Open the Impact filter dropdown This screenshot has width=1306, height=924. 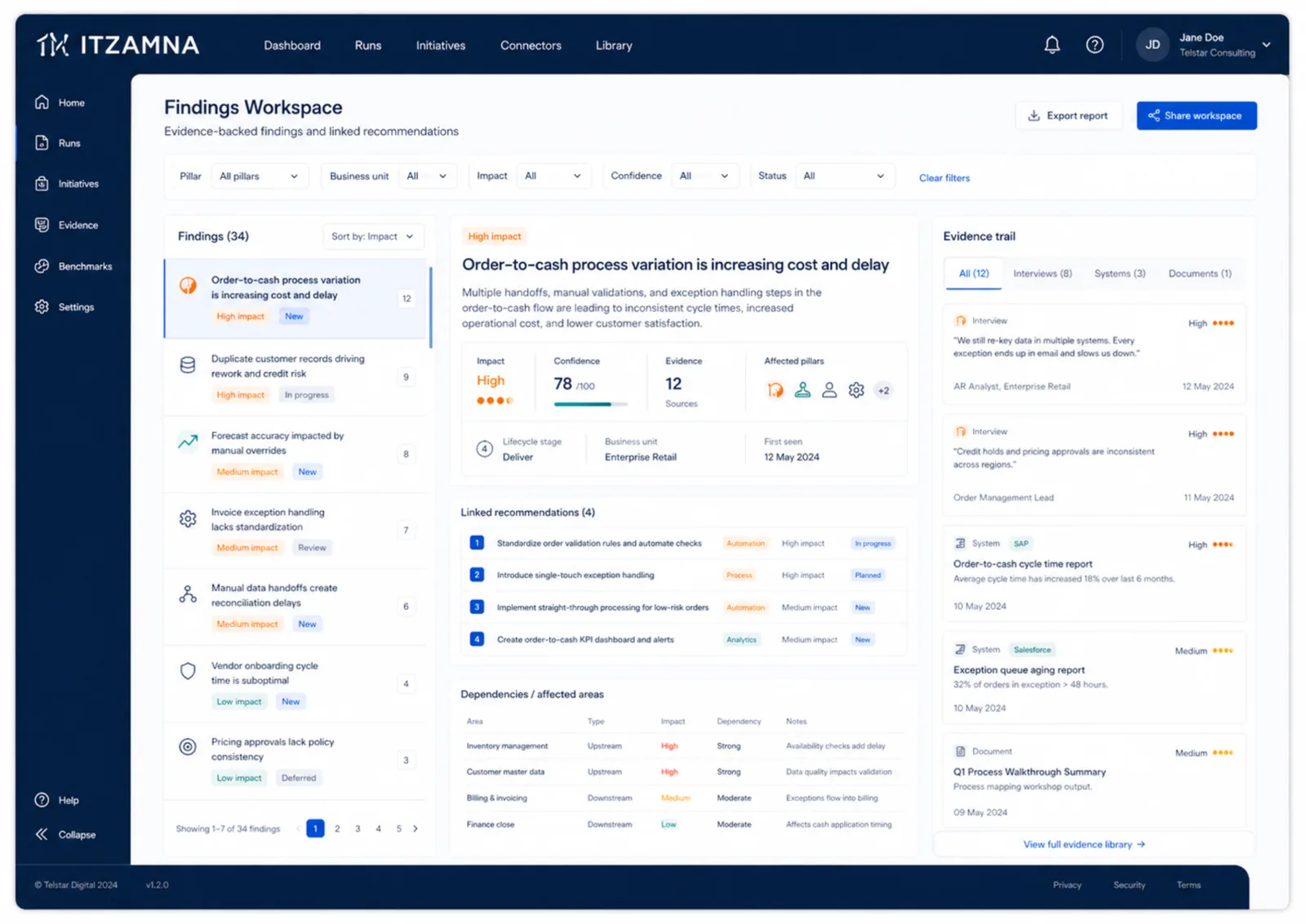pos(553,176)
